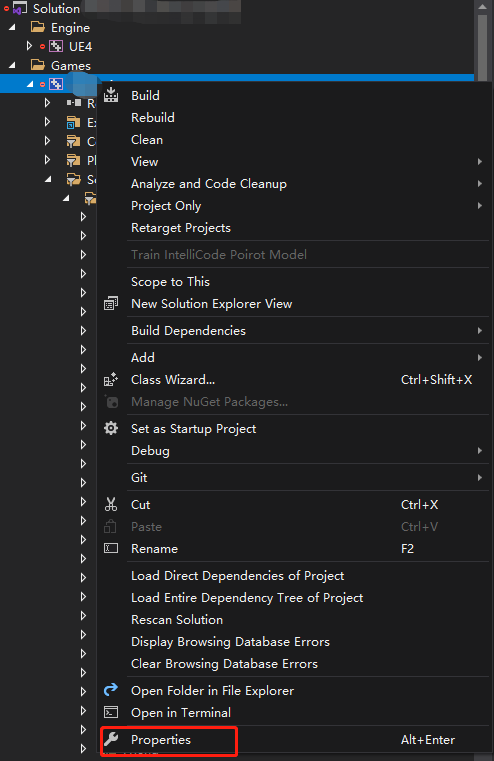Click the Build icon in context menu

point(111,95)
